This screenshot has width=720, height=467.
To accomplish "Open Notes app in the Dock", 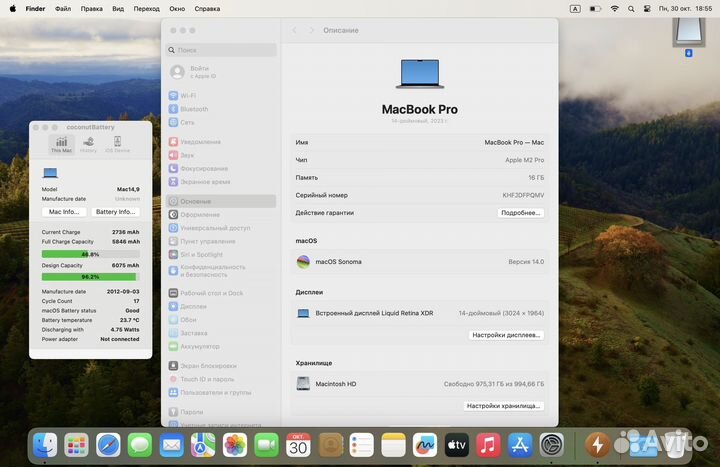I will click(393, 444).
